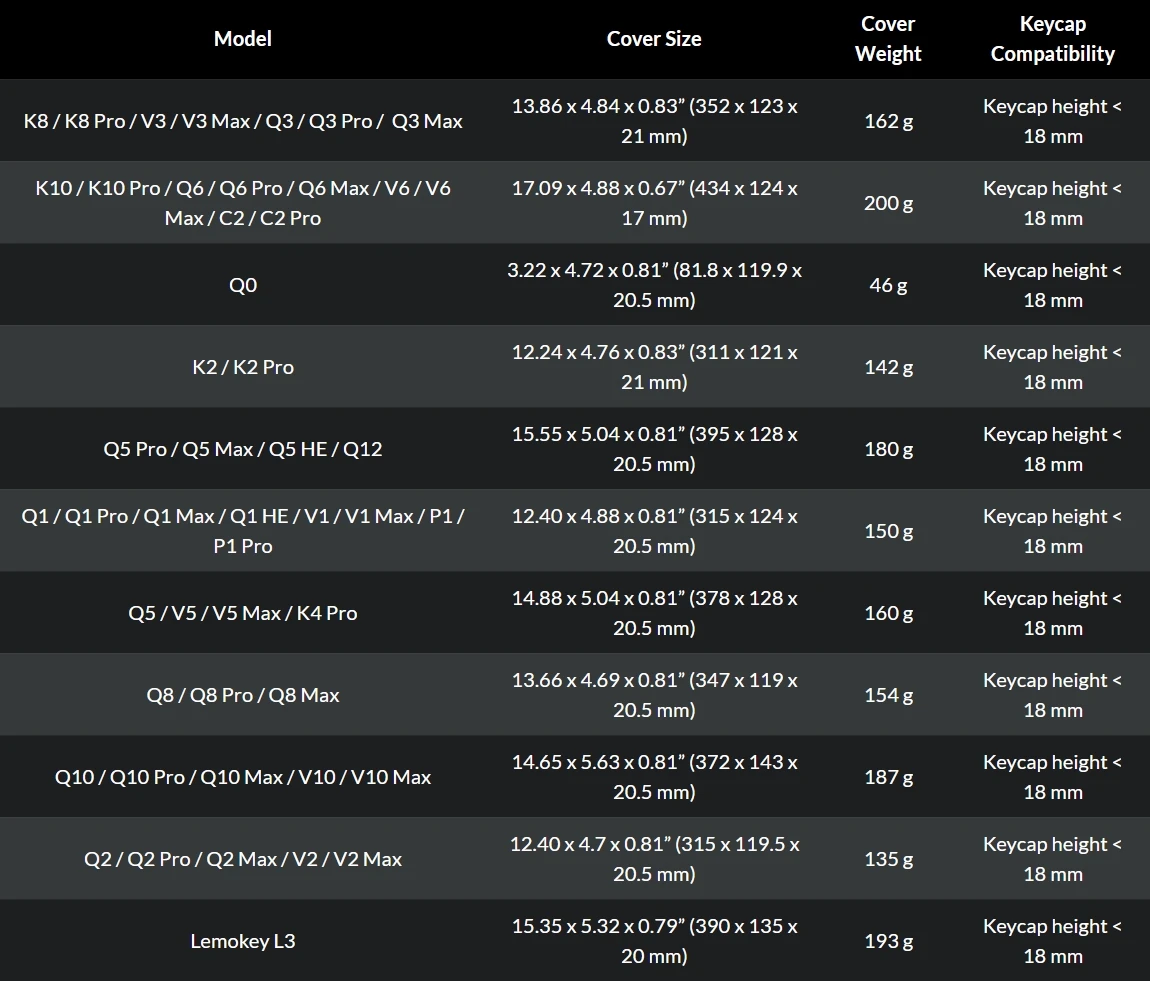Click the Cover Weight column header

tap(887, 39)
